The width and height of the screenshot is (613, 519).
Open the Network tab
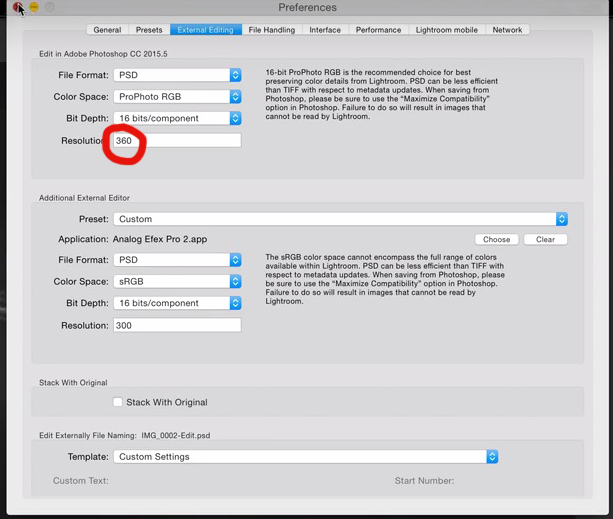coord(507,30)
